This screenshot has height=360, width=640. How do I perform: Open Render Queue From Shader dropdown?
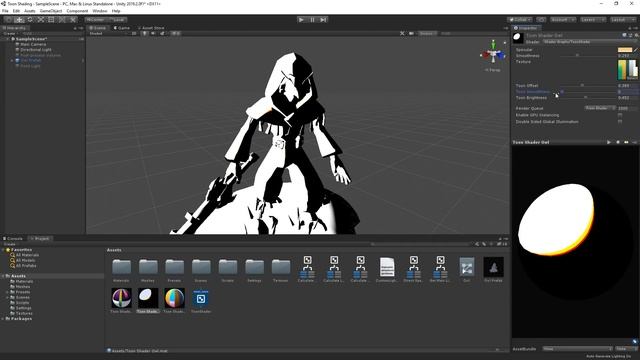point(600,108)
